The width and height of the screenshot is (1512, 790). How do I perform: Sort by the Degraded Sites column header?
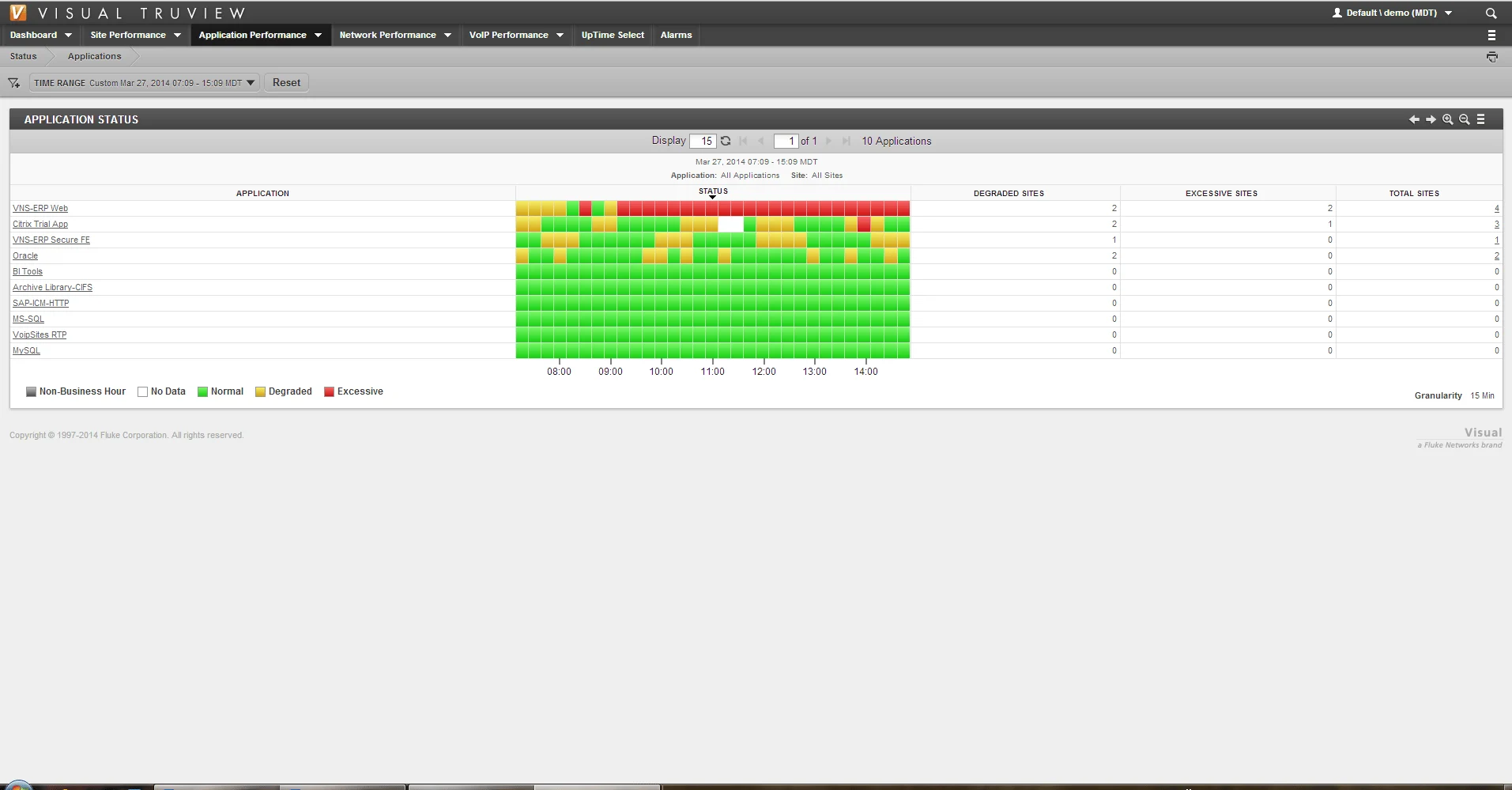1009,194
